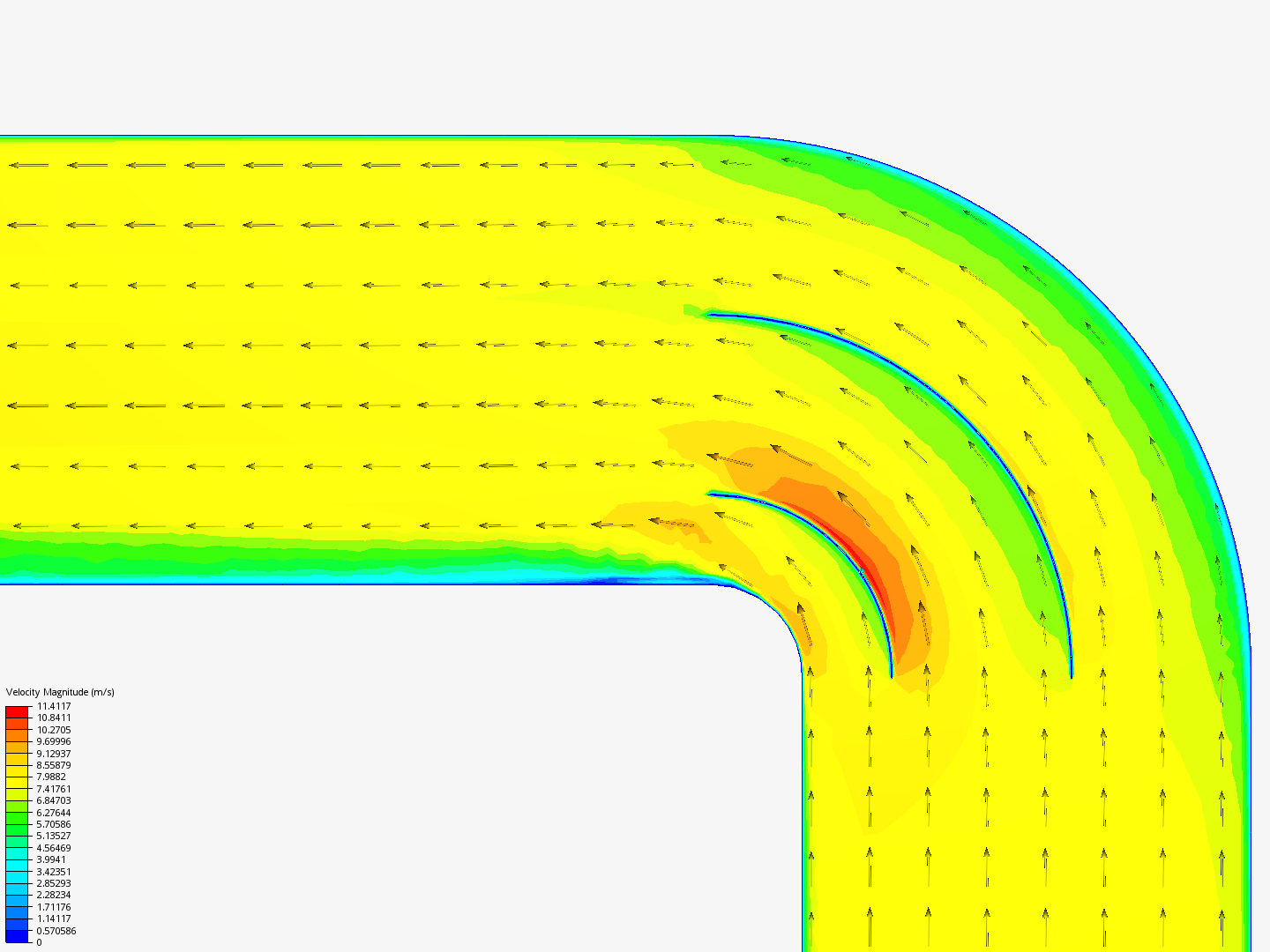Select the 3.9941 legend value
The image size is (1270, 952).
[51, 859]
